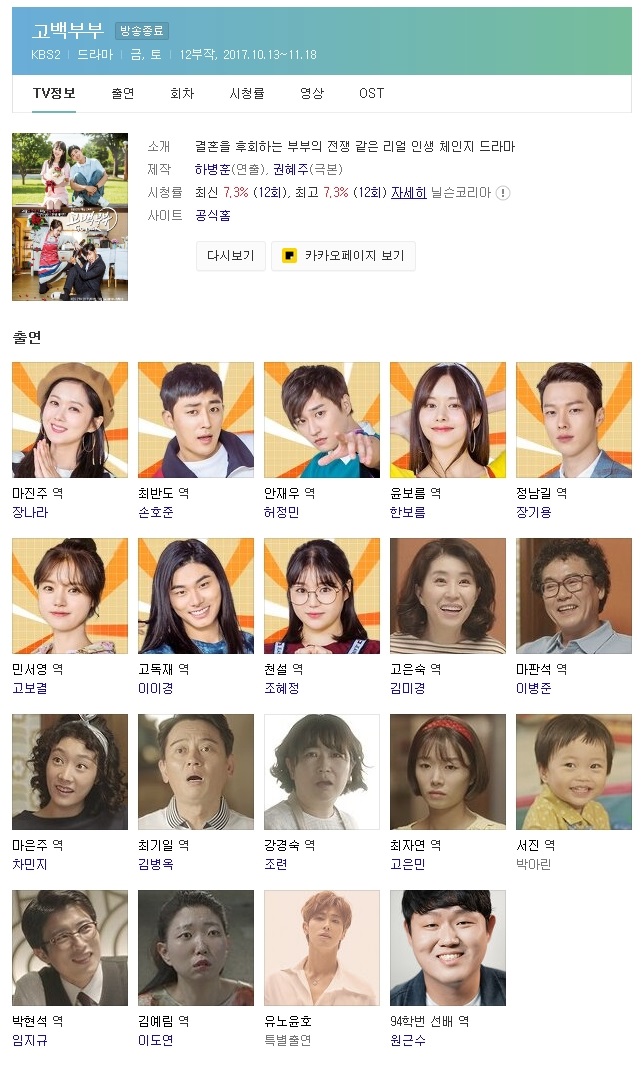This screenshot has height=1072, width=644.
Task: Click the 장나라 actor name link
Action: (x=30, y=512)
